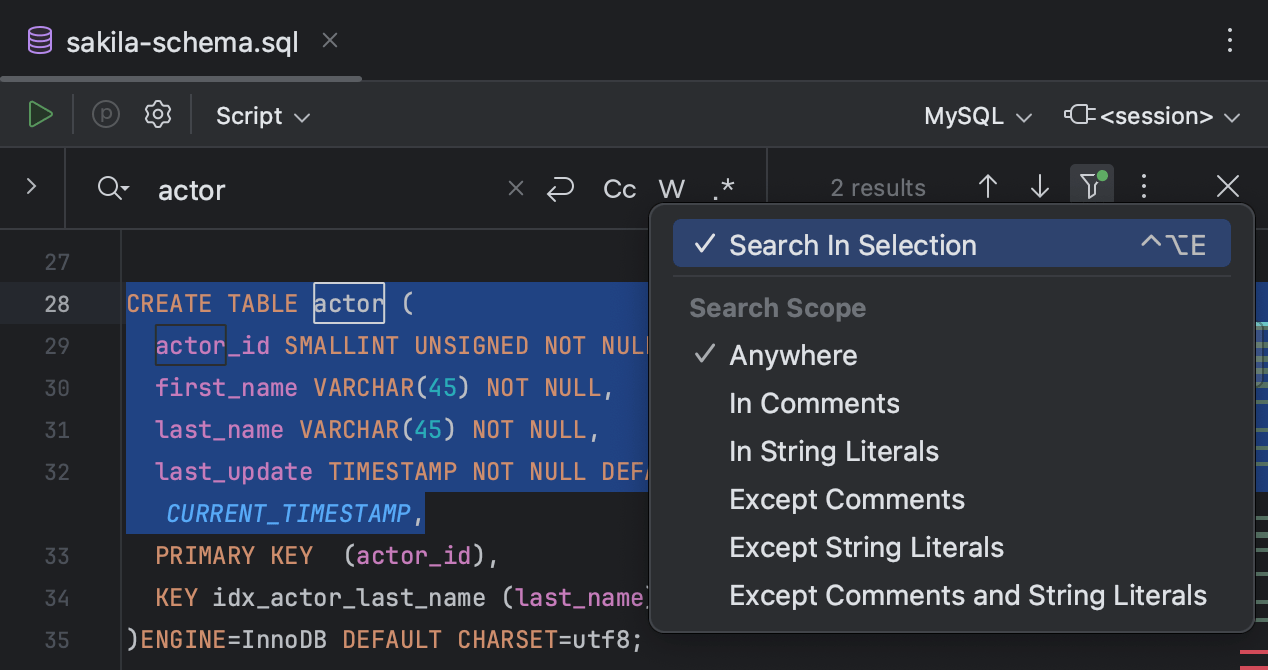Image resolution: width=1268 pixels, height=670 pixels.
Task: Open the search filter funnel icon
Action: 1091,186
